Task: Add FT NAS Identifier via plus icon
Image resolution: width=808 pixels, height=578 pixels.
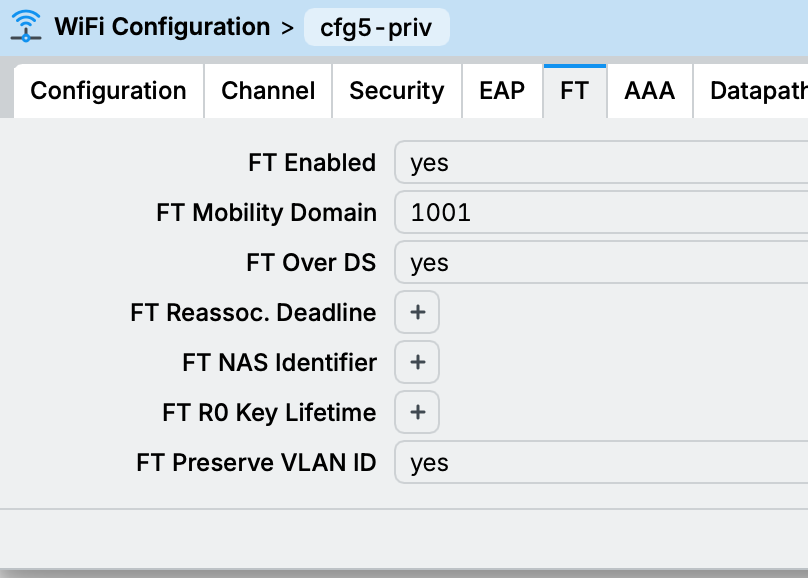Action: coord(417,362)
